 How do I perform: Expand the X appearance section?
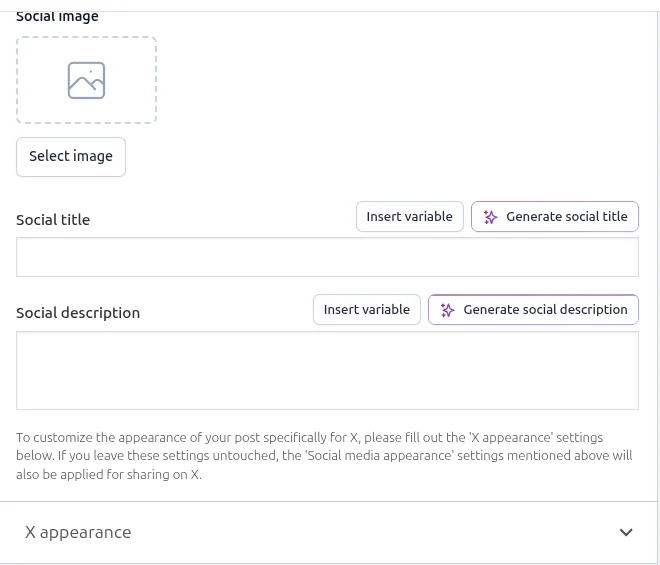pyautogui.click(x=328, y=532)
